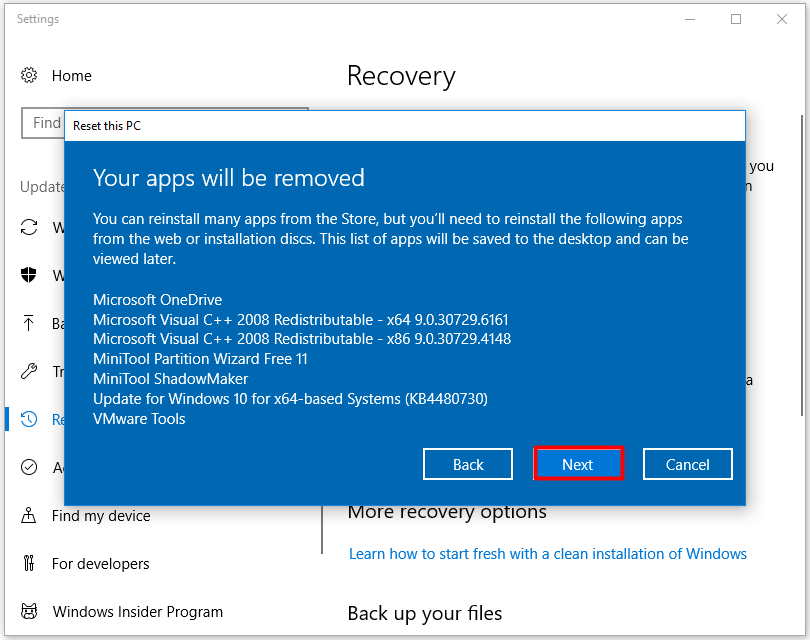
Task: Select the Microsoft OneDrive app entry
Action: 158,300
